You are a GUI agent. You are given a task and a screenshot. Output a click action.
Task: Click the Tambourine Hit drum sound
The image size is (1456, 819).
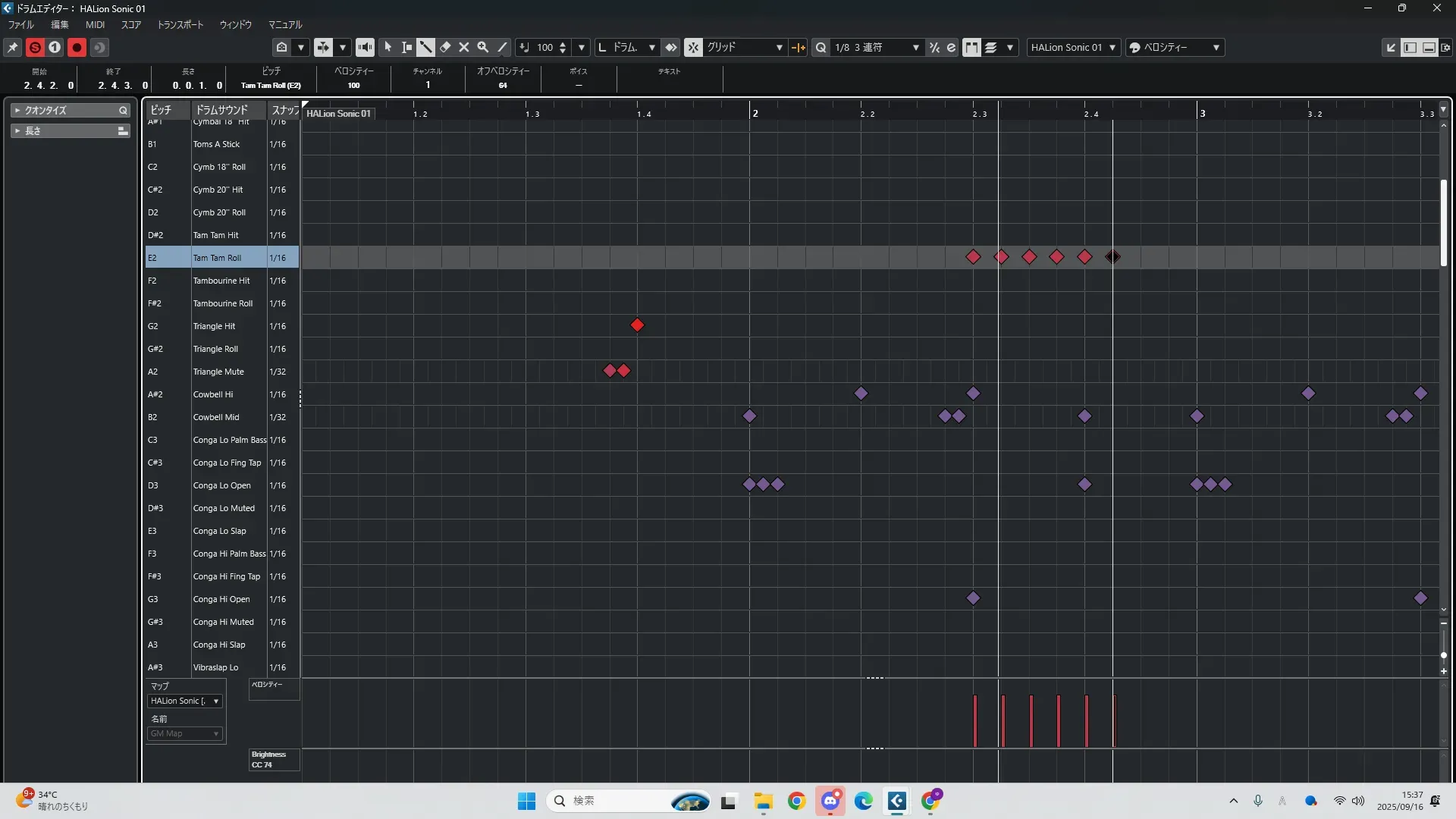[221, 281]
